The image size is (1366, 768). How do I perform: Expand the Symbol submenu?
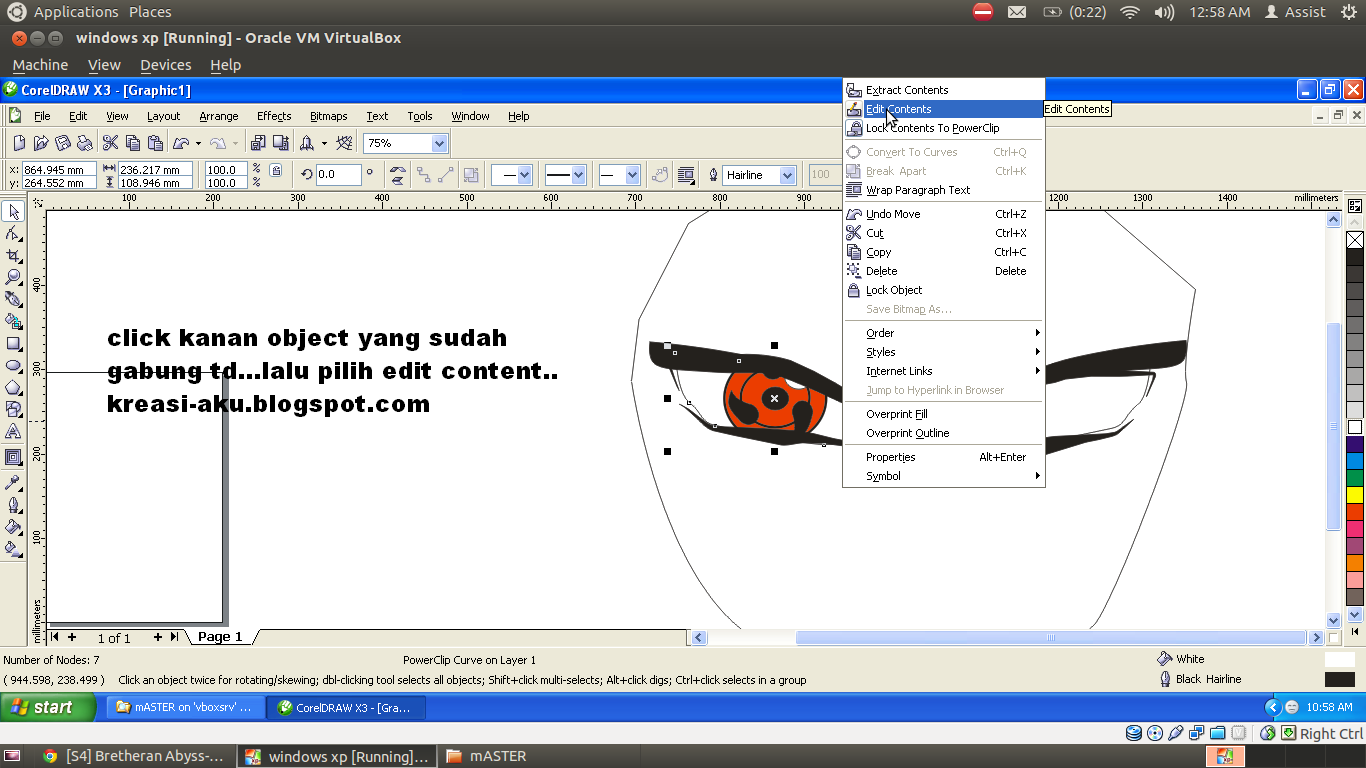point(943,476)
